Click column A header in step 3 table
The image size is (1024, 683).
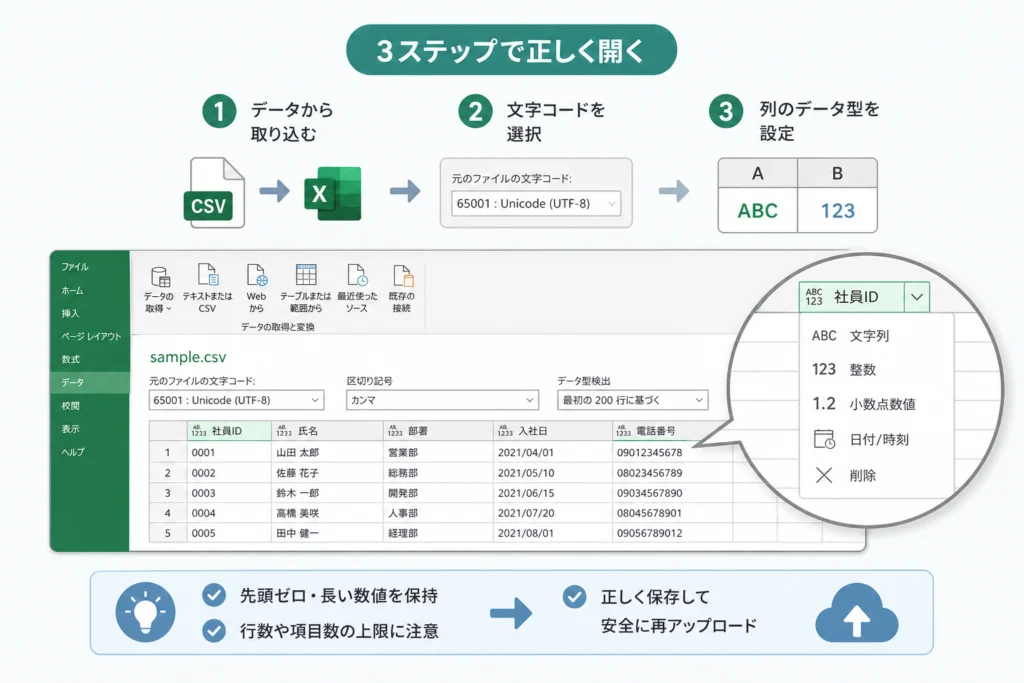(758, 174)
